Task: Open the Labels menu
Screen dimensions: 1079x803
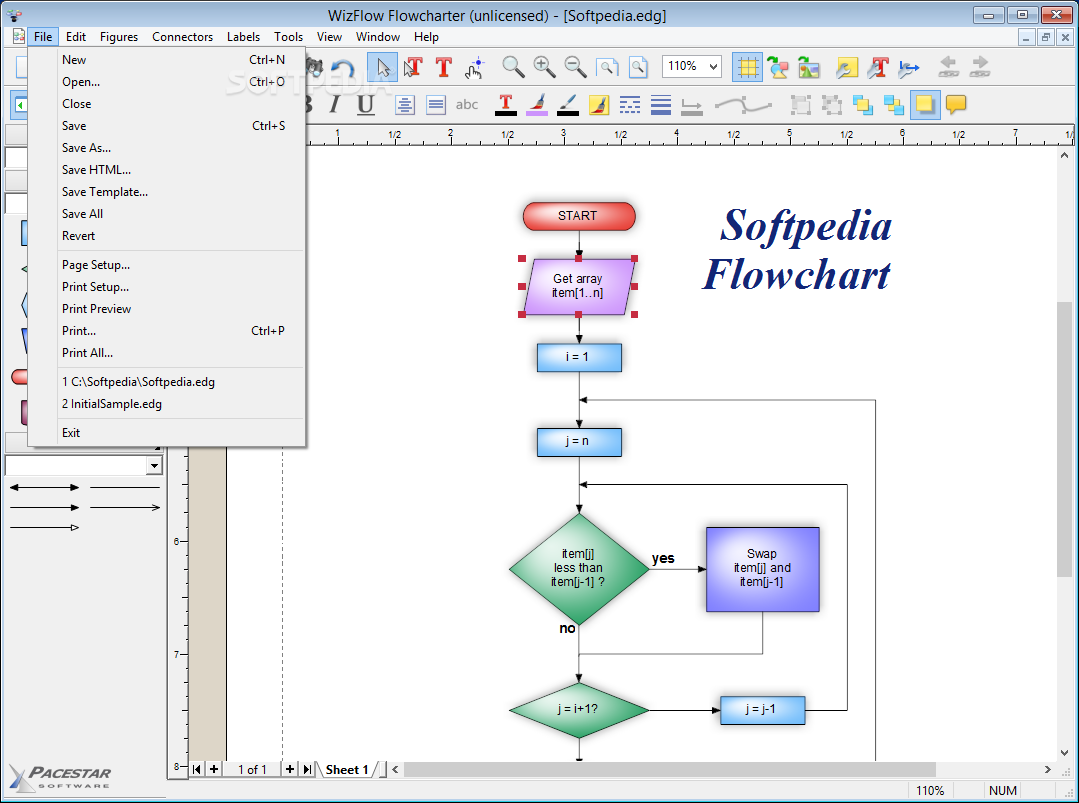Action: 244,37
